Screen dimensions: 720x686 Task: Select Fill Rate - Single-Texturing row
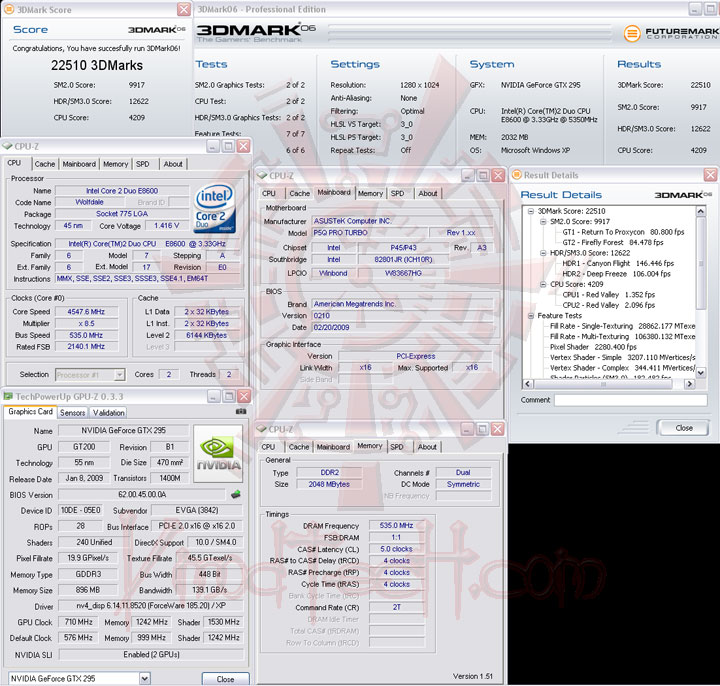pyautogui.click(x=622, y=326)
